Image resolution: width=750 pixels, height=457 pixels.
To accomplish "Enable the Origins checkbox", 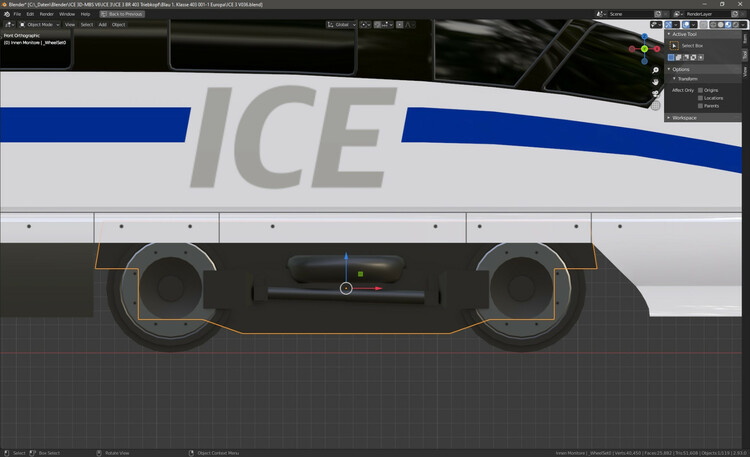I will [x=700, y=90].
